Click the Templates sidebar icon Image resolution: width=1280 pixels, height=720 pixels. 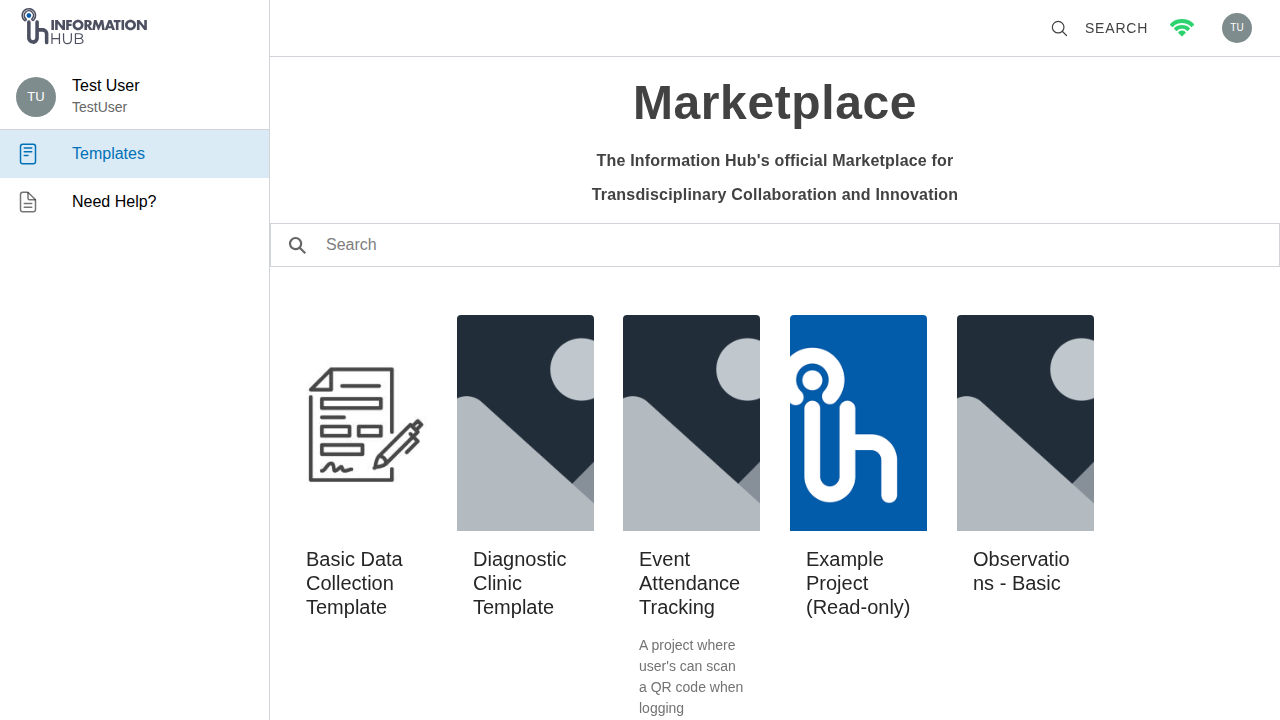(28, 154)
